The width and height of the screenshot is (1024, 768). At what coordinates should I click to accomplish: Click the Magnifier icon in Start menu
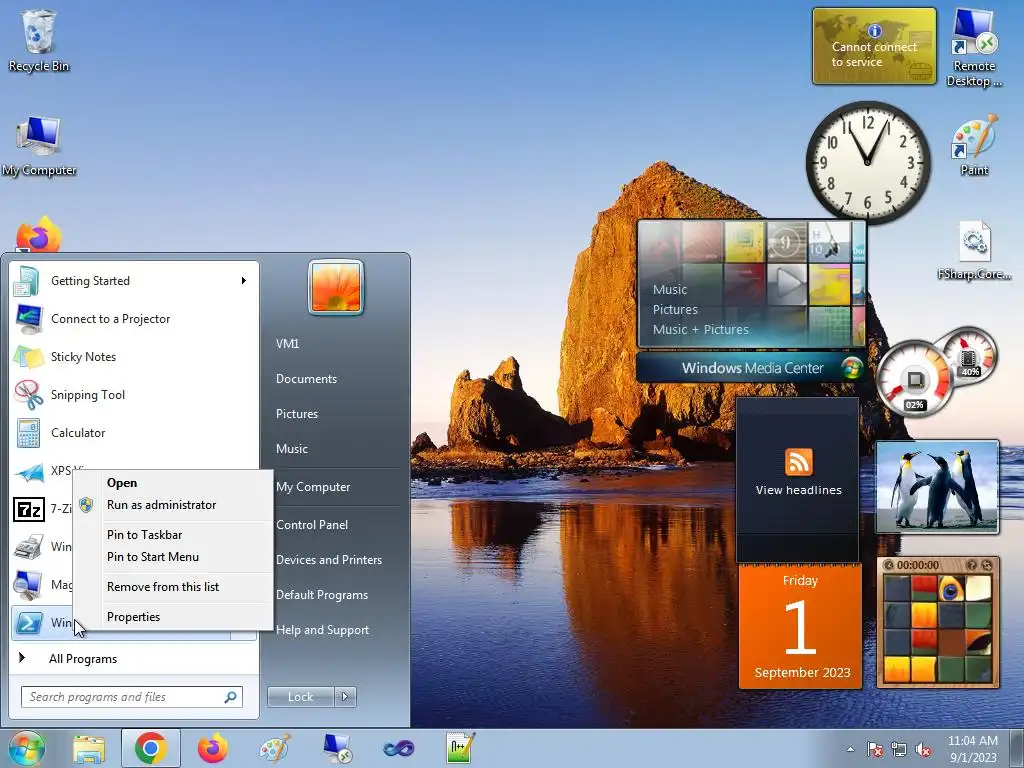click(29, 584)
